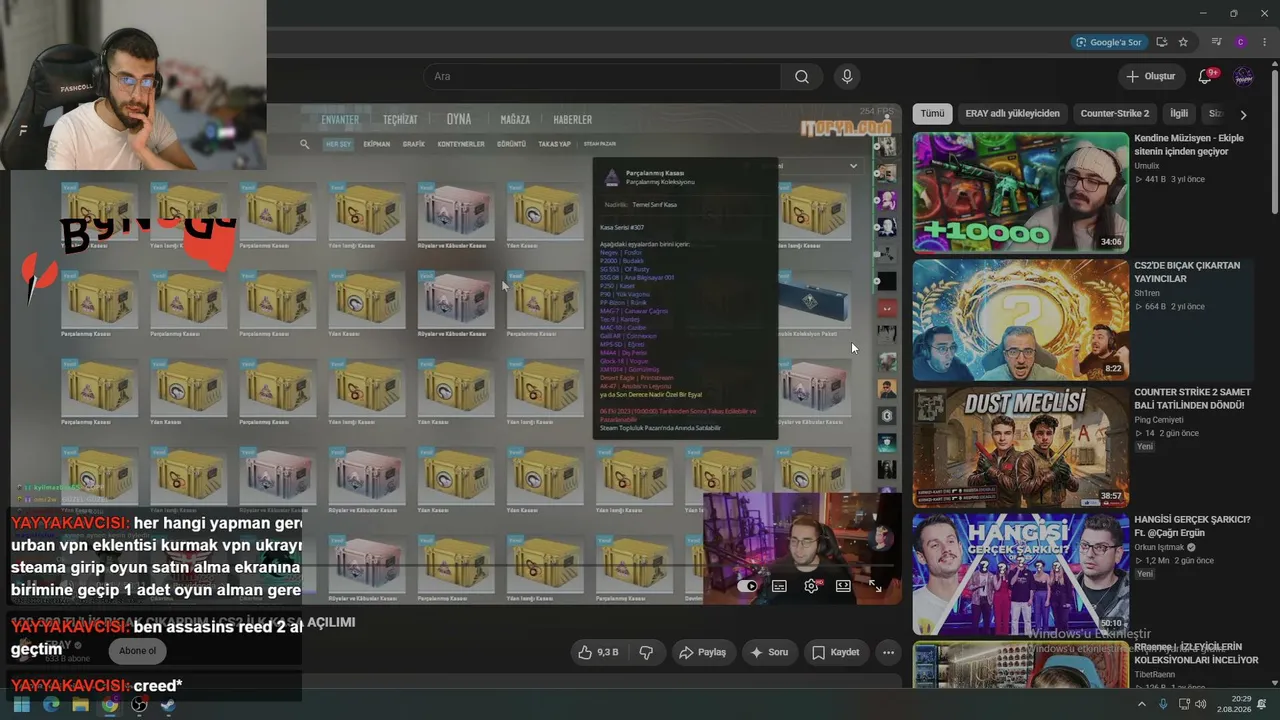
Task: Open 'HANGİSİ GERÇEK ŞARKICI?' video title
Action: click(x=1192, y=526)
